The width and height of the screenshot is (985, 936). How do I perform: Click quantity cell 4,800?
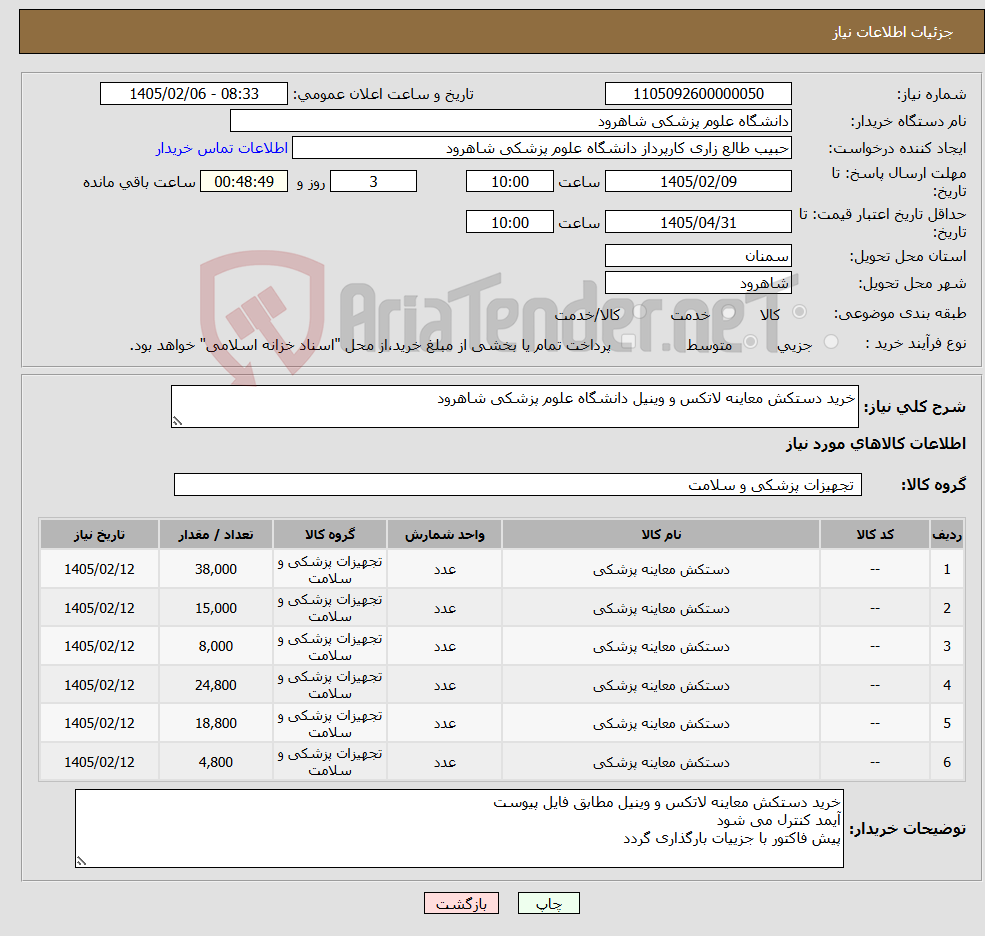coord(215,762)
